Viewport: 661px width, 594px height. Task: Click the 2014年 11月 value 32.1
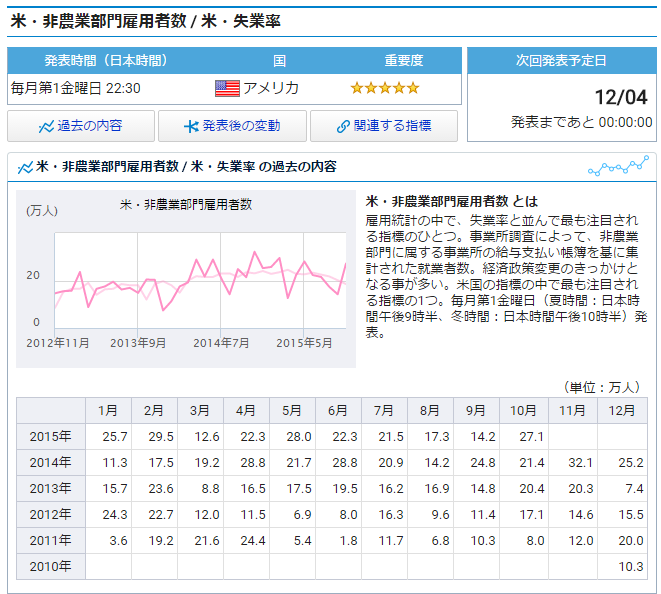coord(571,463)
